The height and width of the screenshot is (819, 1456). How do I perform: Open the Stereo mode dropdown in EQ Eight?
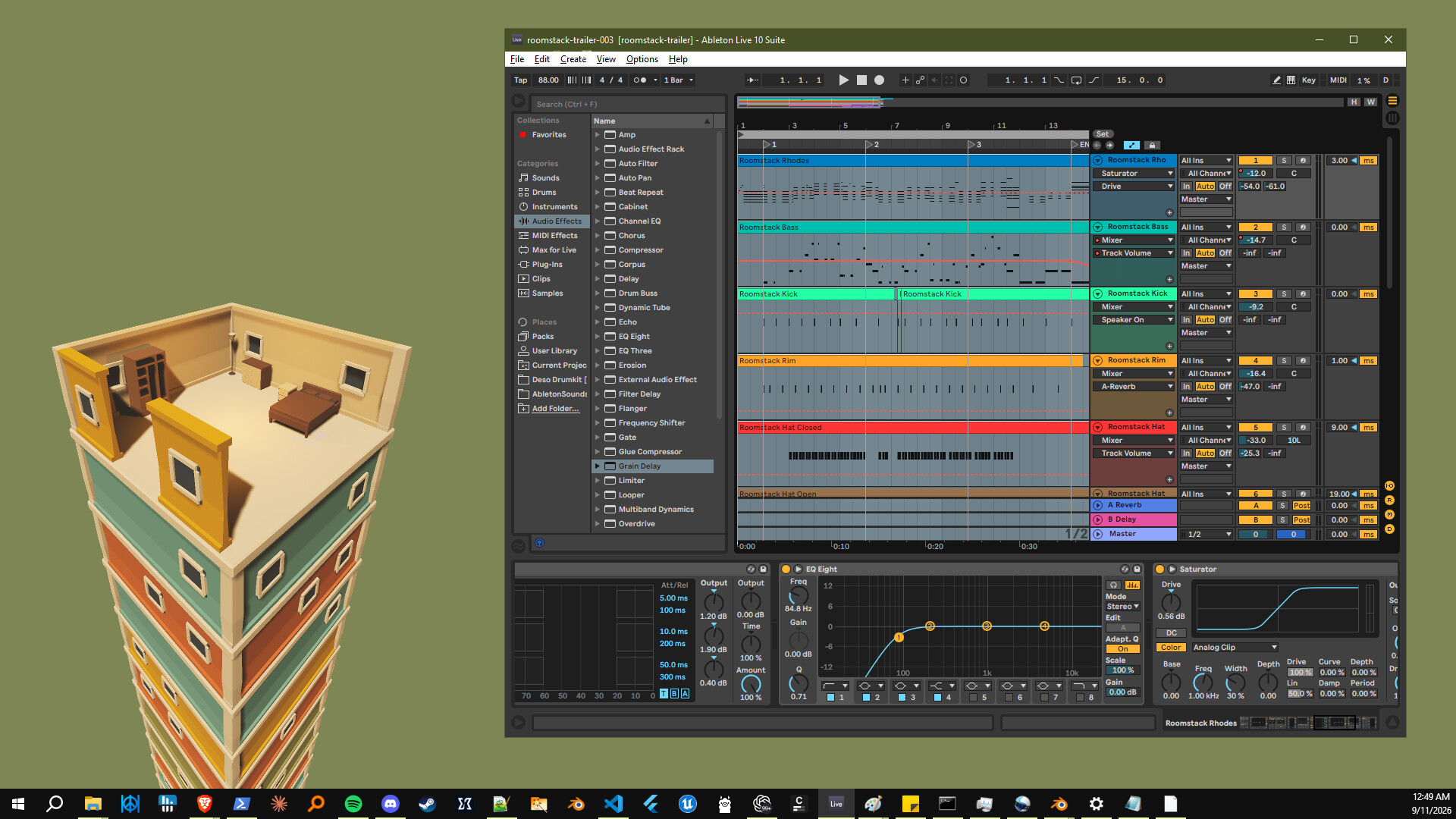pyautogui.click(x=1122, y=607)
